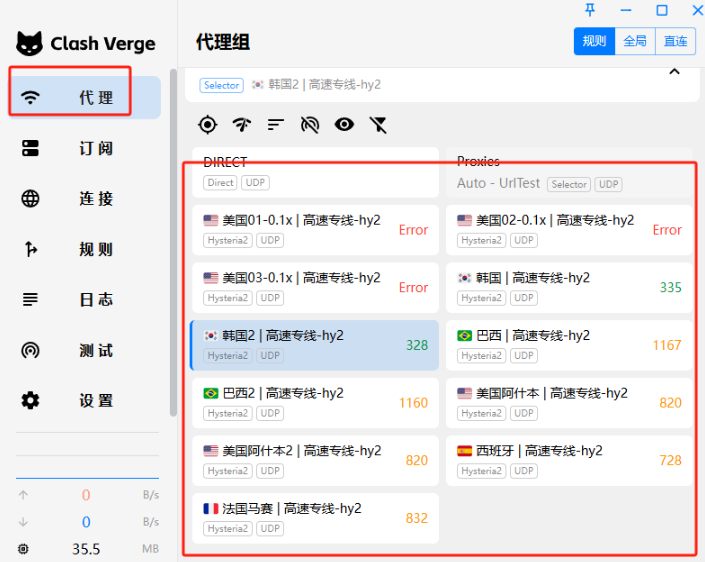Screen dimensions: 705x562
Task: Run the delay test speed icon
Action: click(241, 124)
